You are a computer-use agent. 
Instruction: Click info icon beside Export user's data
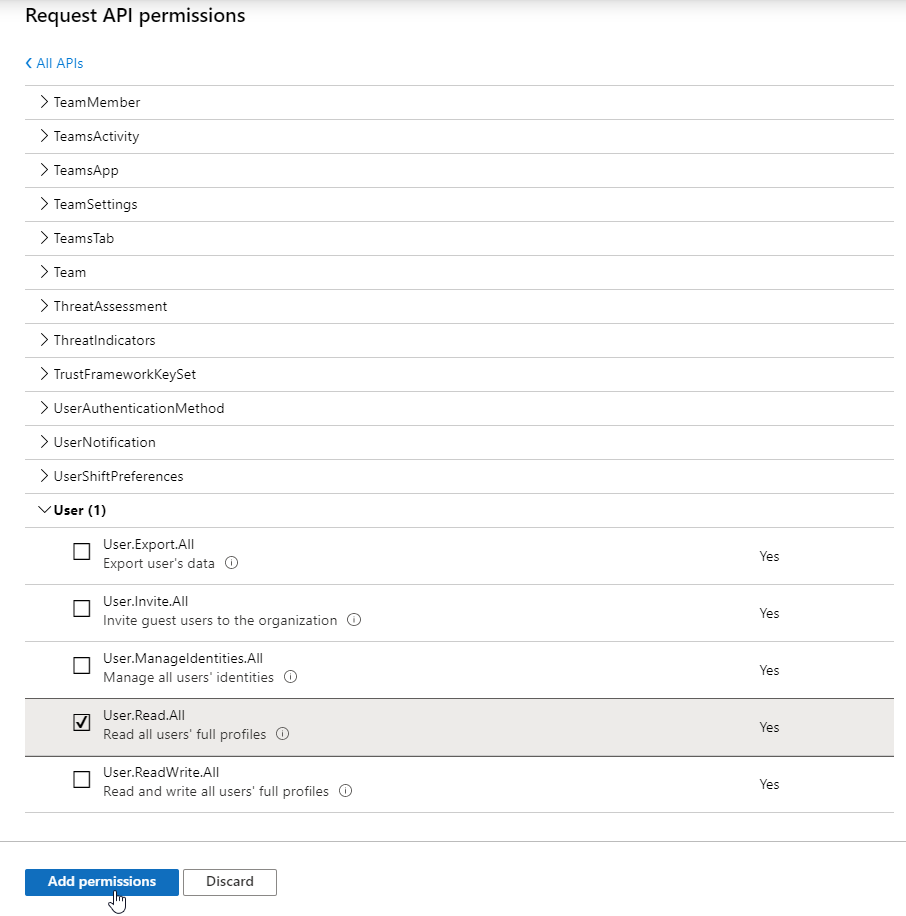232,563
